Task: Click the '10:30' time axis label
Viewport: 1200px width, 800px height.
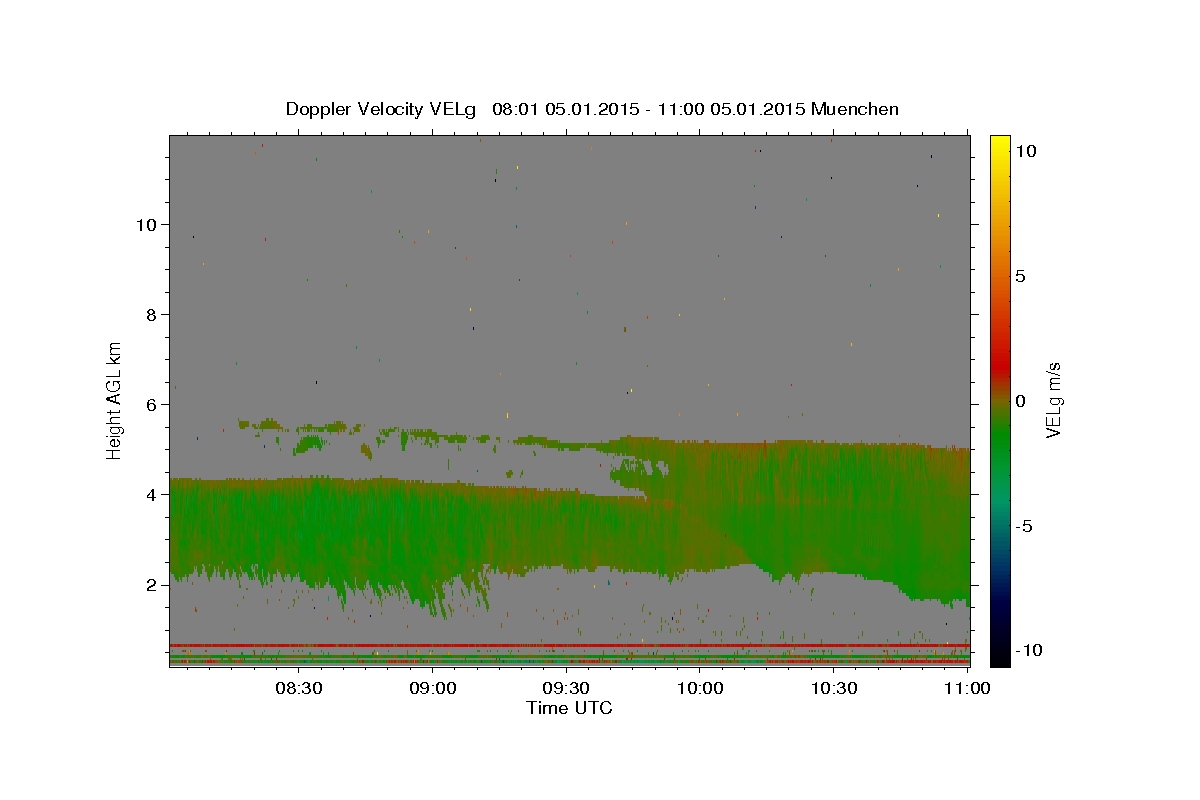Action: 834,688
